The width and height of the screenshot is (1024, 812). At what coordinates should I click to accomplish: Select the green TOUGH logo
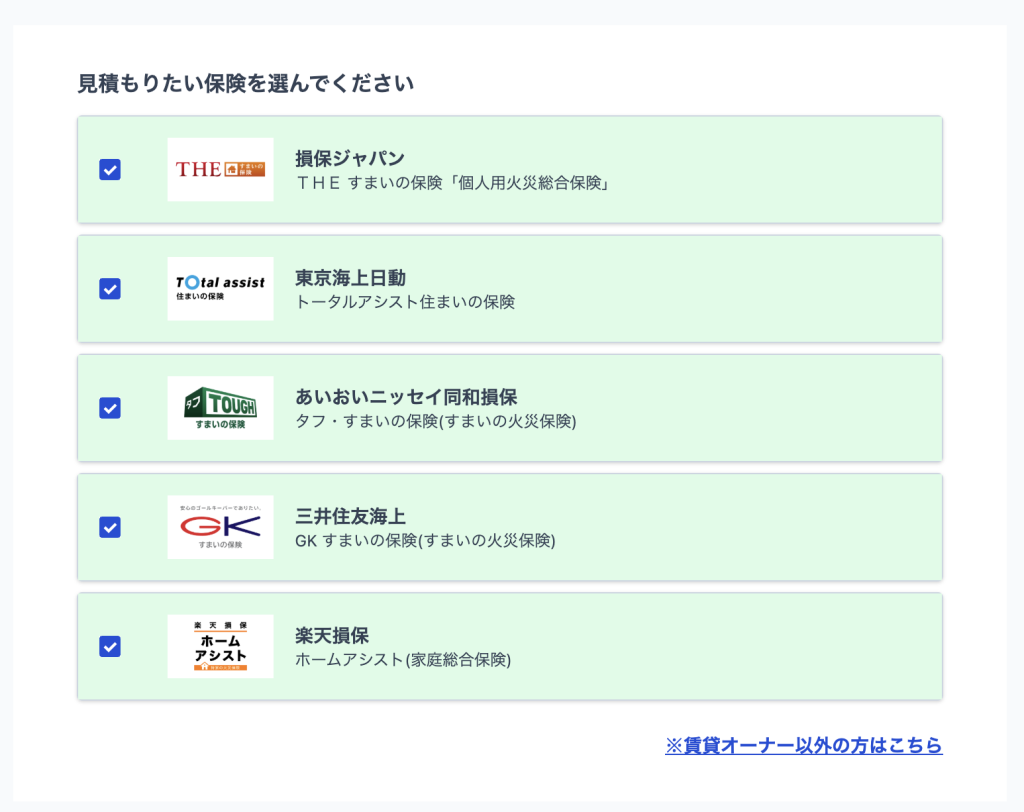pyautogui.click(x=220, y=408)
